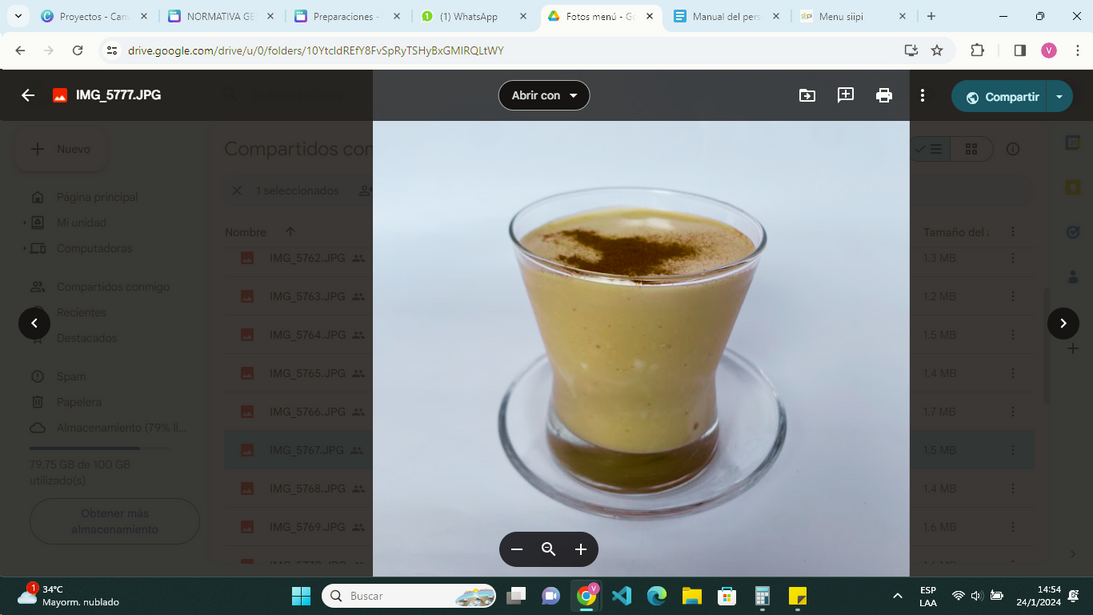Viewport: 1093px width, 615px height.
Task: Go to the previous image
Action: 34,323
